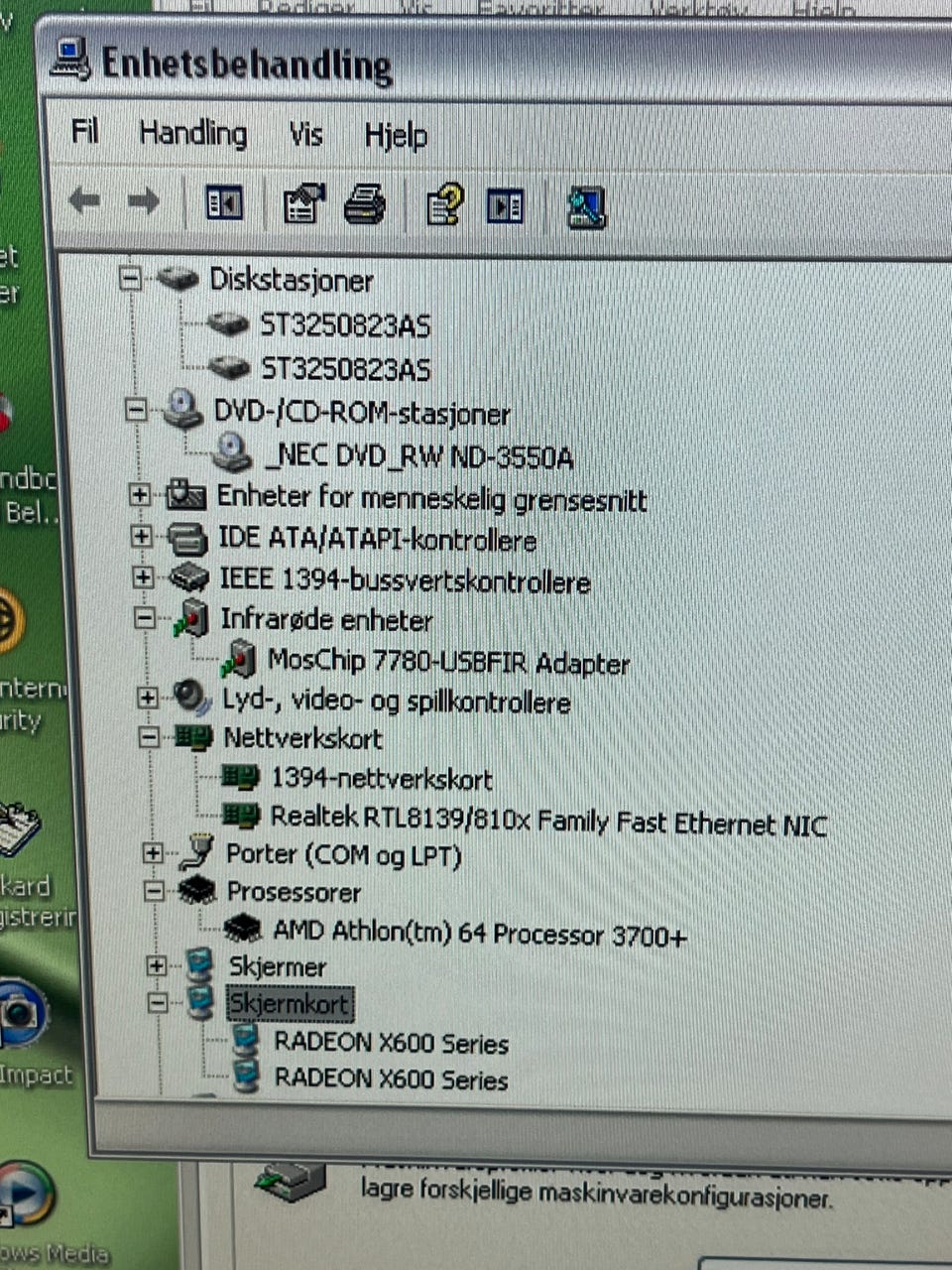
Task: Collapse the DVD-/CD-ROM-stasjoner node
Action: 137,410
